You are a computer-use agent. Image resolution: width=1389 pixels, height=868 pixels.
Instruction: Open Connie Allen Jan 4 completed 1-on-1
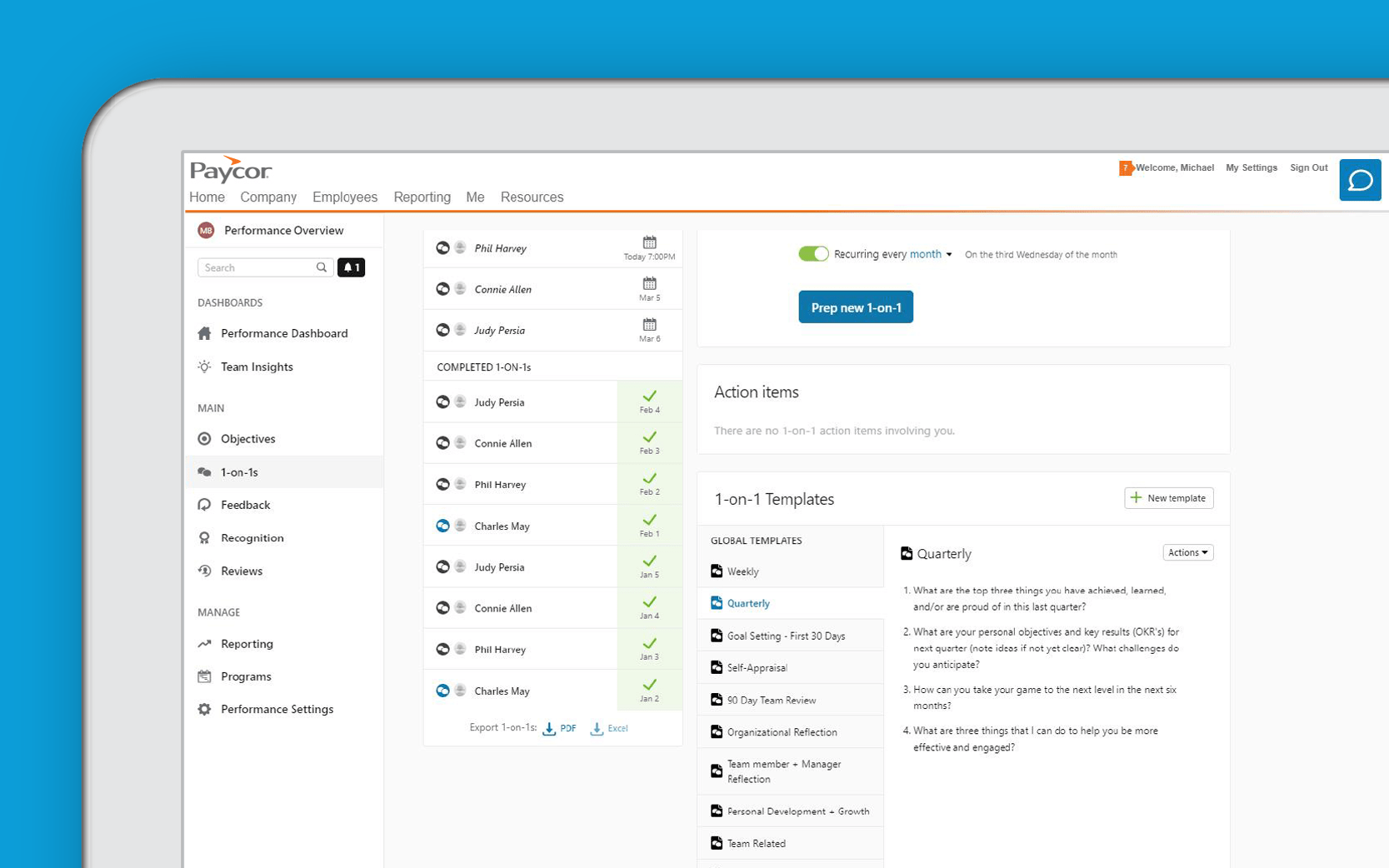[x=552, y=608]
